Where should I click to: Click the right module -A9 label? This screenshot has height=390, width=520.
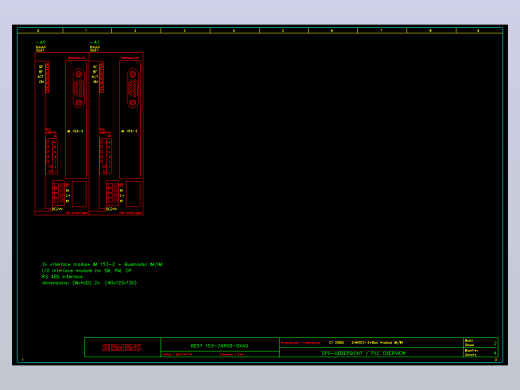[x=95, y=43]
